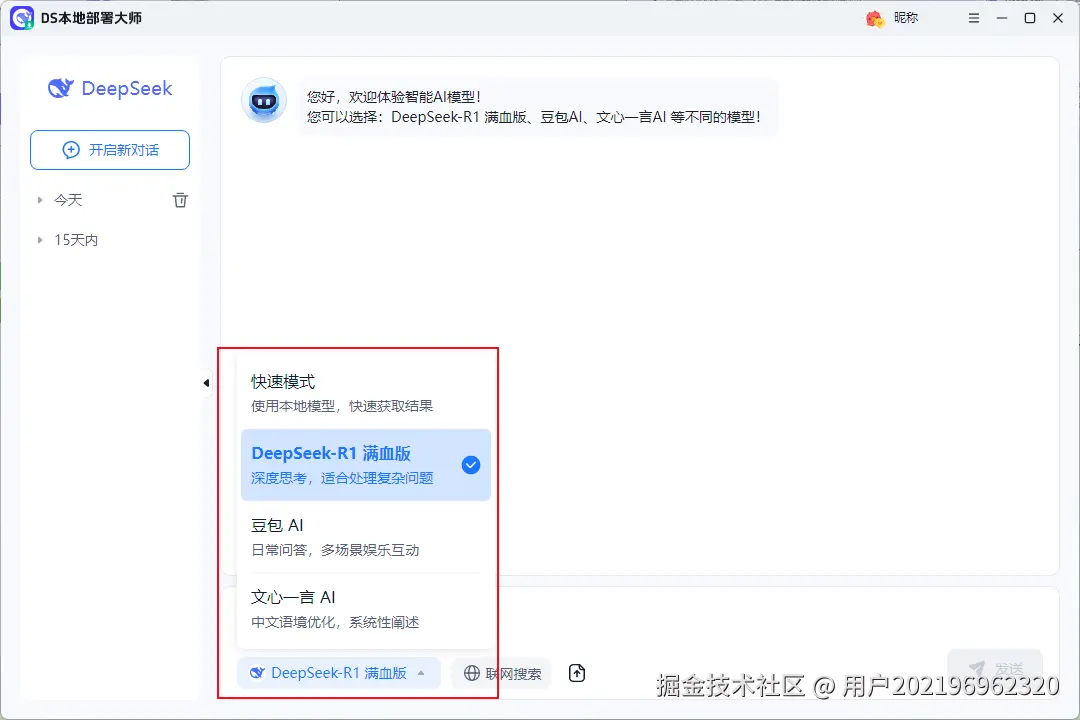The width and height of the screenshot is (1080, 720).
Task: Delete today's chats using the trash icon
Action: pos(180,199)
